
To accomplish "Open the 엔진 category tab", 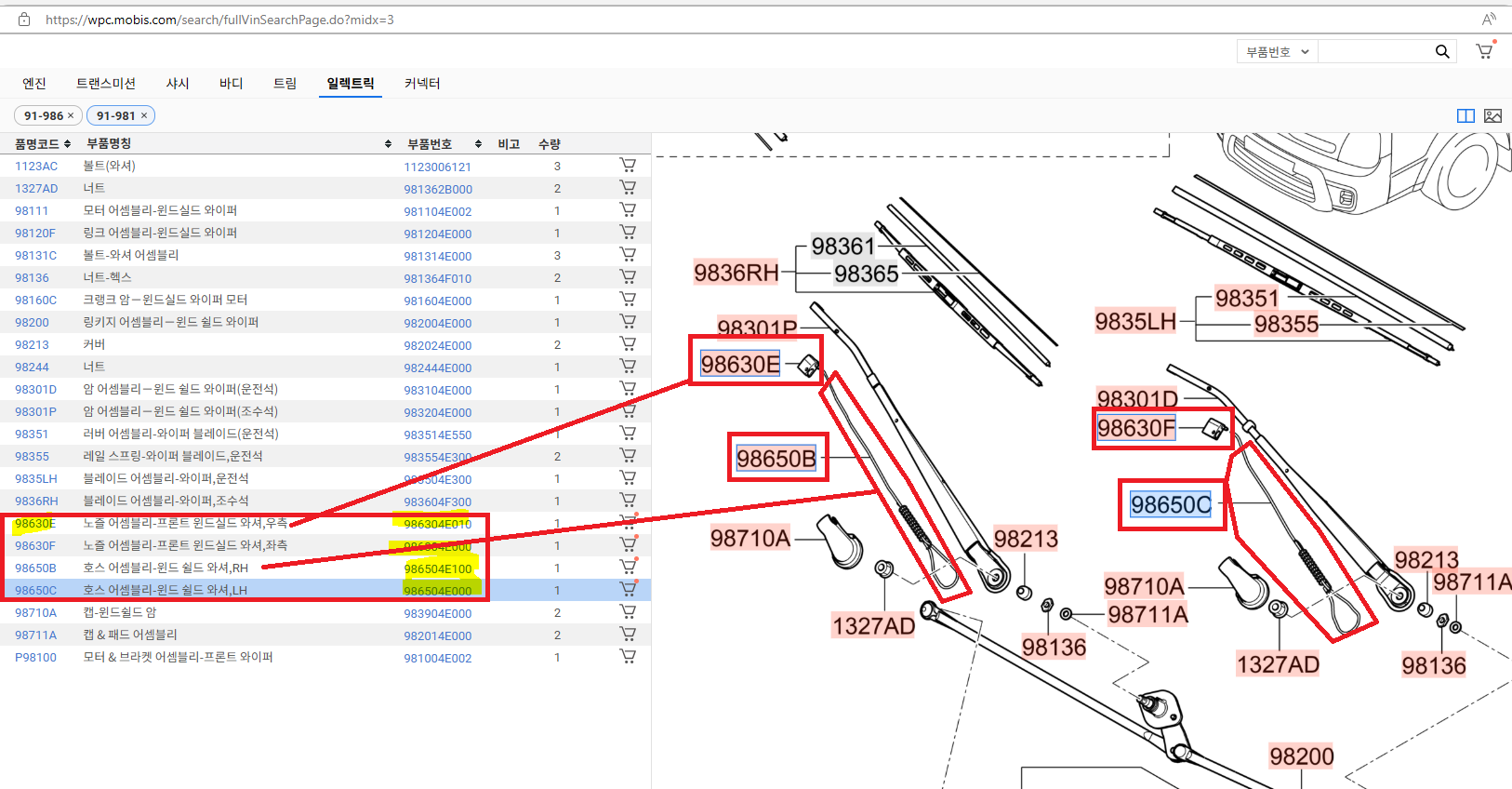I will coord(34,84).
